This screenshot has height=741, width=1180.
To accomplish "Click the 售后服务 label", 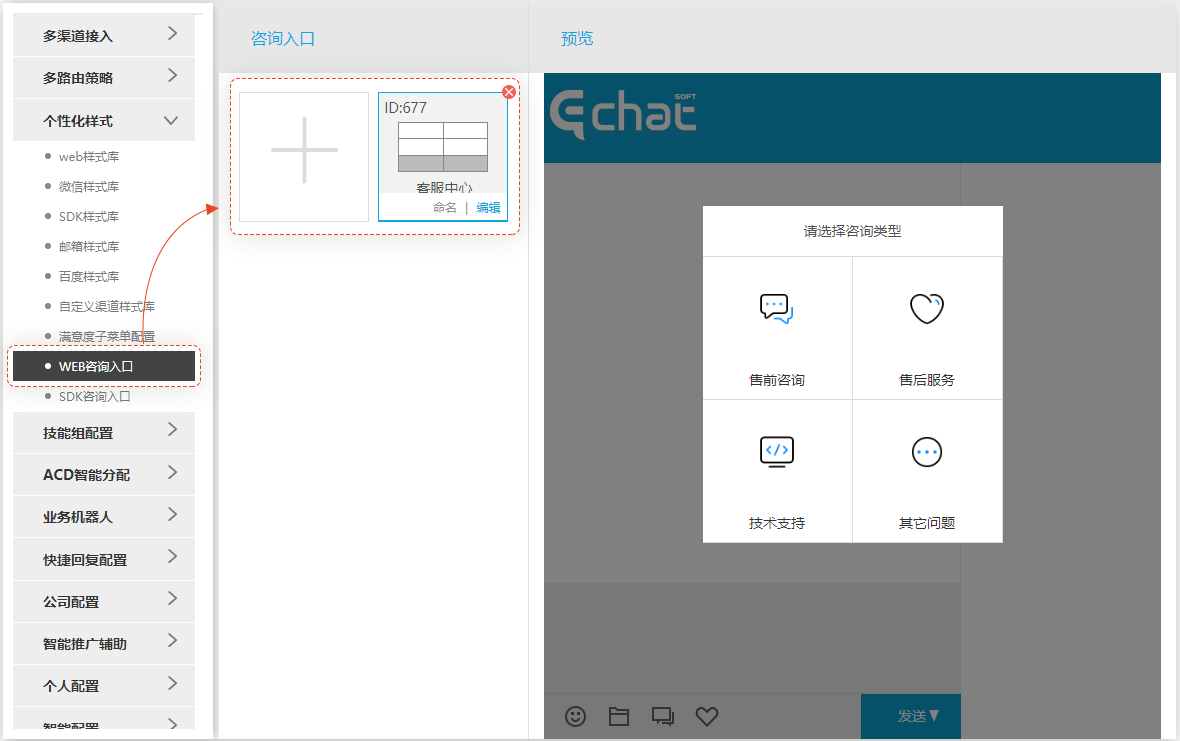I will (926, 380).
